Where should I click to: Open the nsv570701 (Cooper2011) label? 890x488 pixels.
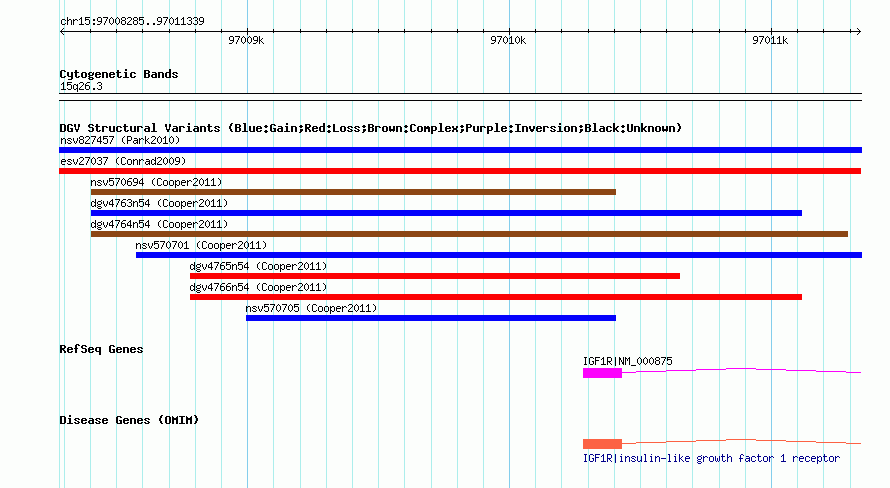[x=201, y=245]
